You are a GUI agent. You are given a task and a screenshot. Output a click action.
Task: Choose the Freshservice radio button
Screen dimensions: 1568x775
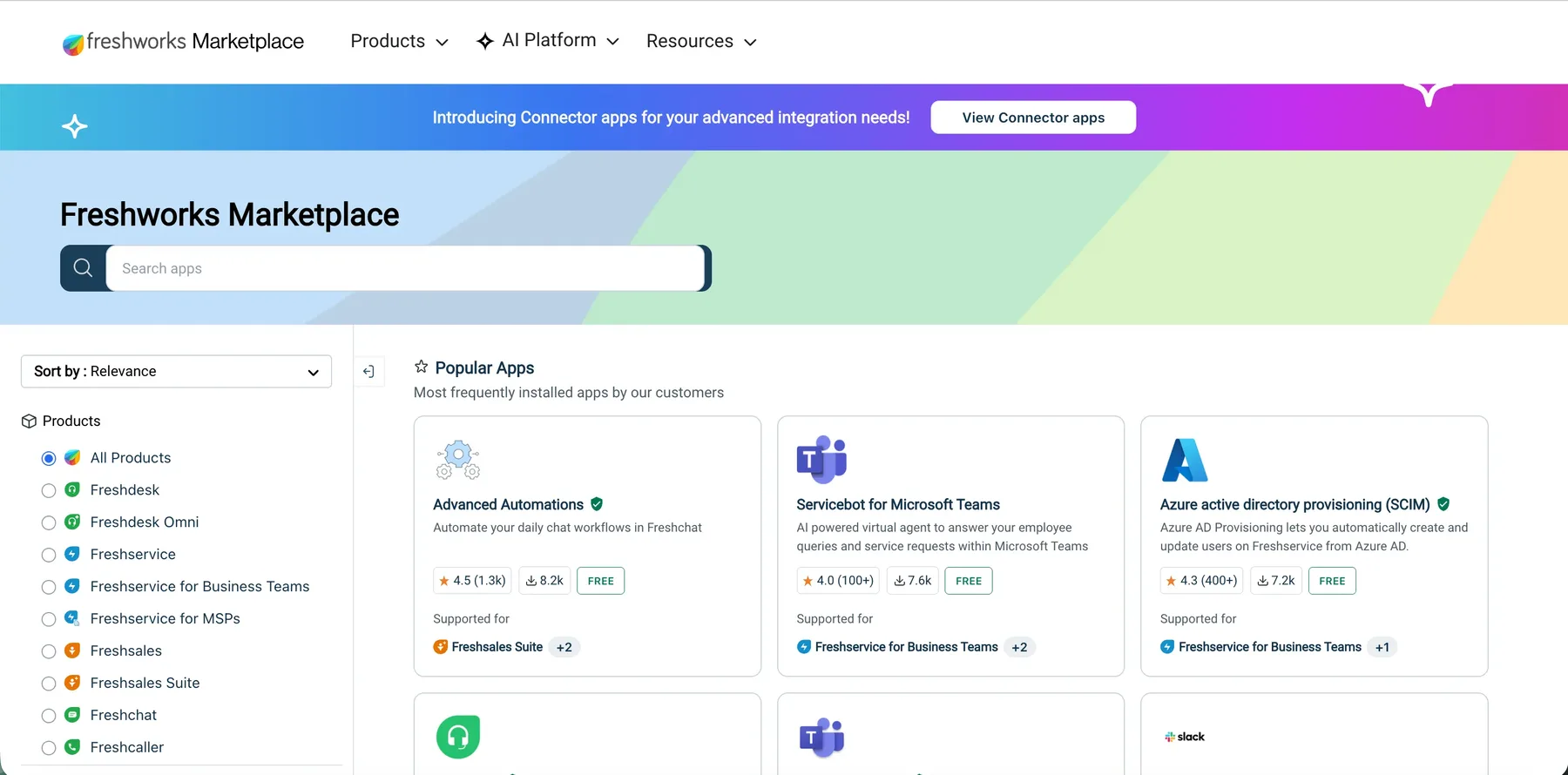[49, 555]
